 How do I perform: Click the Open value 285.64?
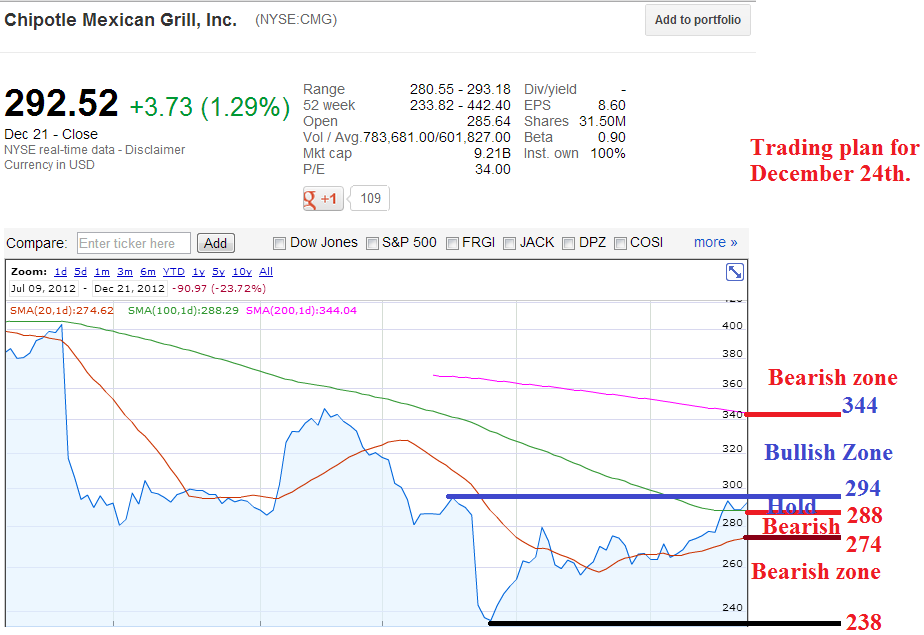489,121
